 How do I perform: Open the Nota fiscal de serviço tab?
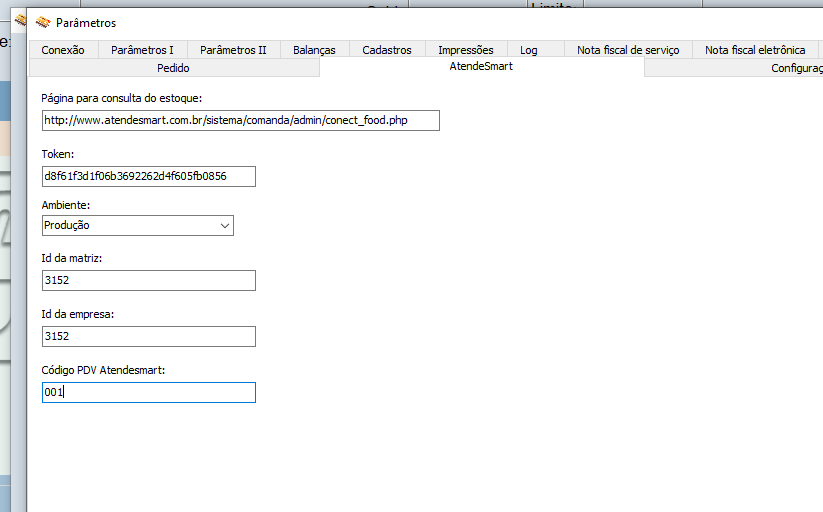(628, 50)
